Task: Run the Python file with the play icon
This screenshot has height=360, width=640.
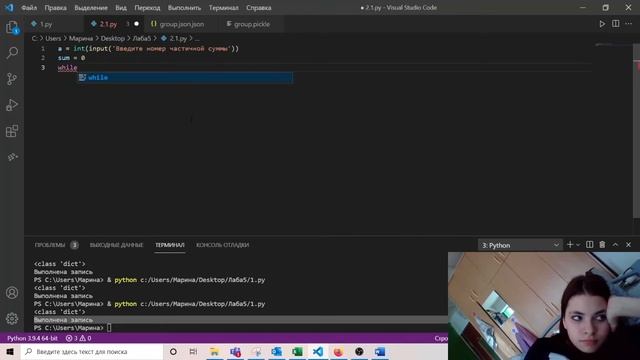Action: 602,24
